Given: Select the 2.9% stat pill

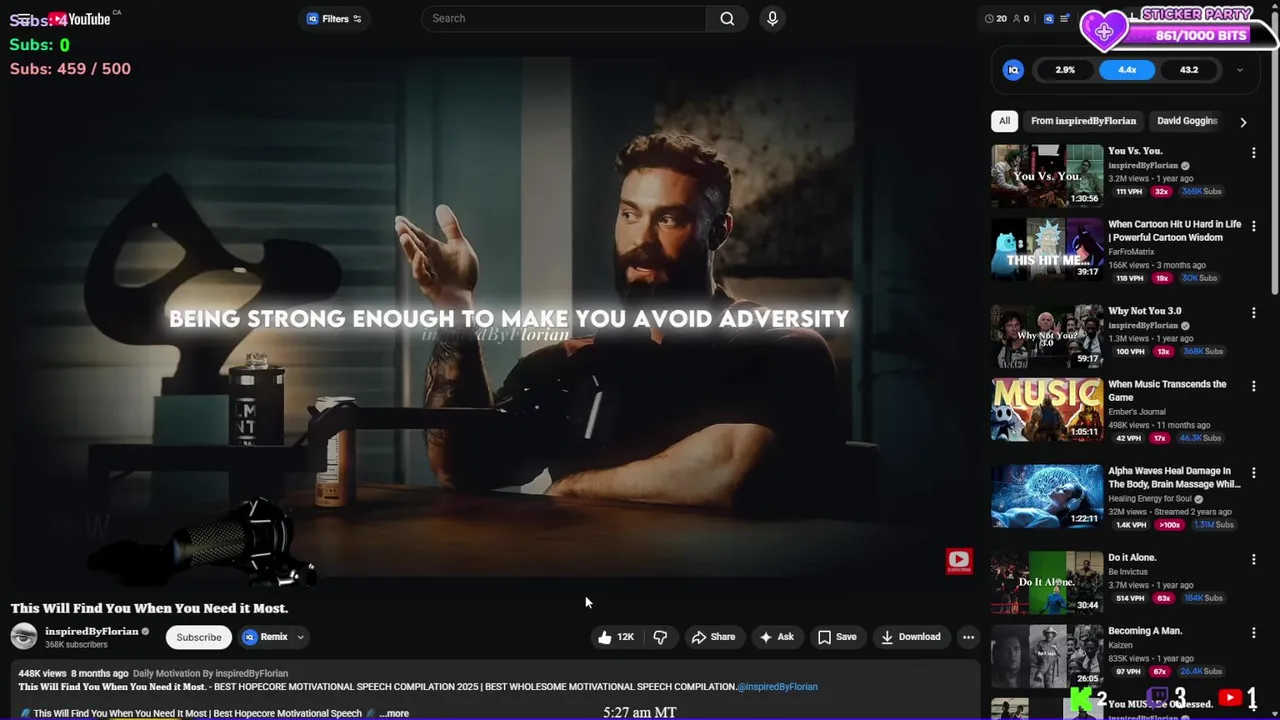Looking at the screenshot, I should click(x=1065, y=70).
